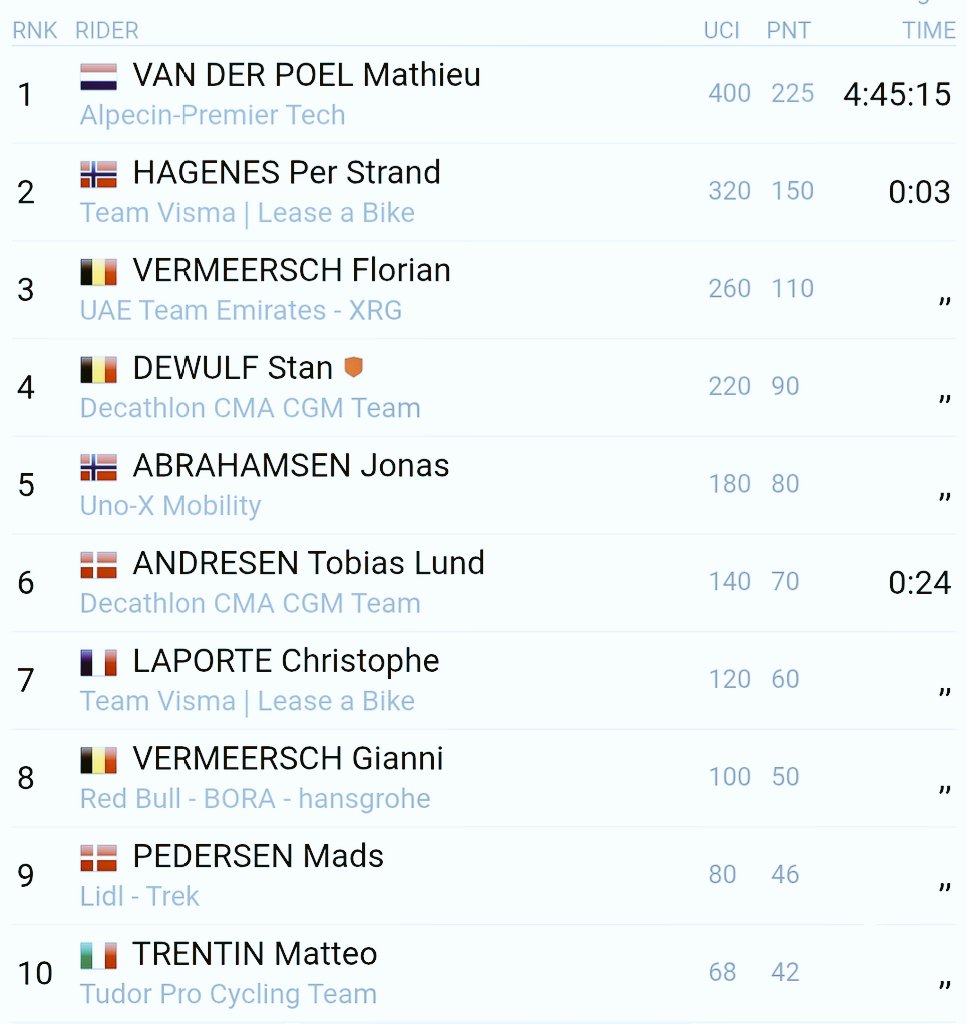Click the Belgian flag beside Florian Vermeersch
The image size is (967, 1024).
[x=99, y=271]
